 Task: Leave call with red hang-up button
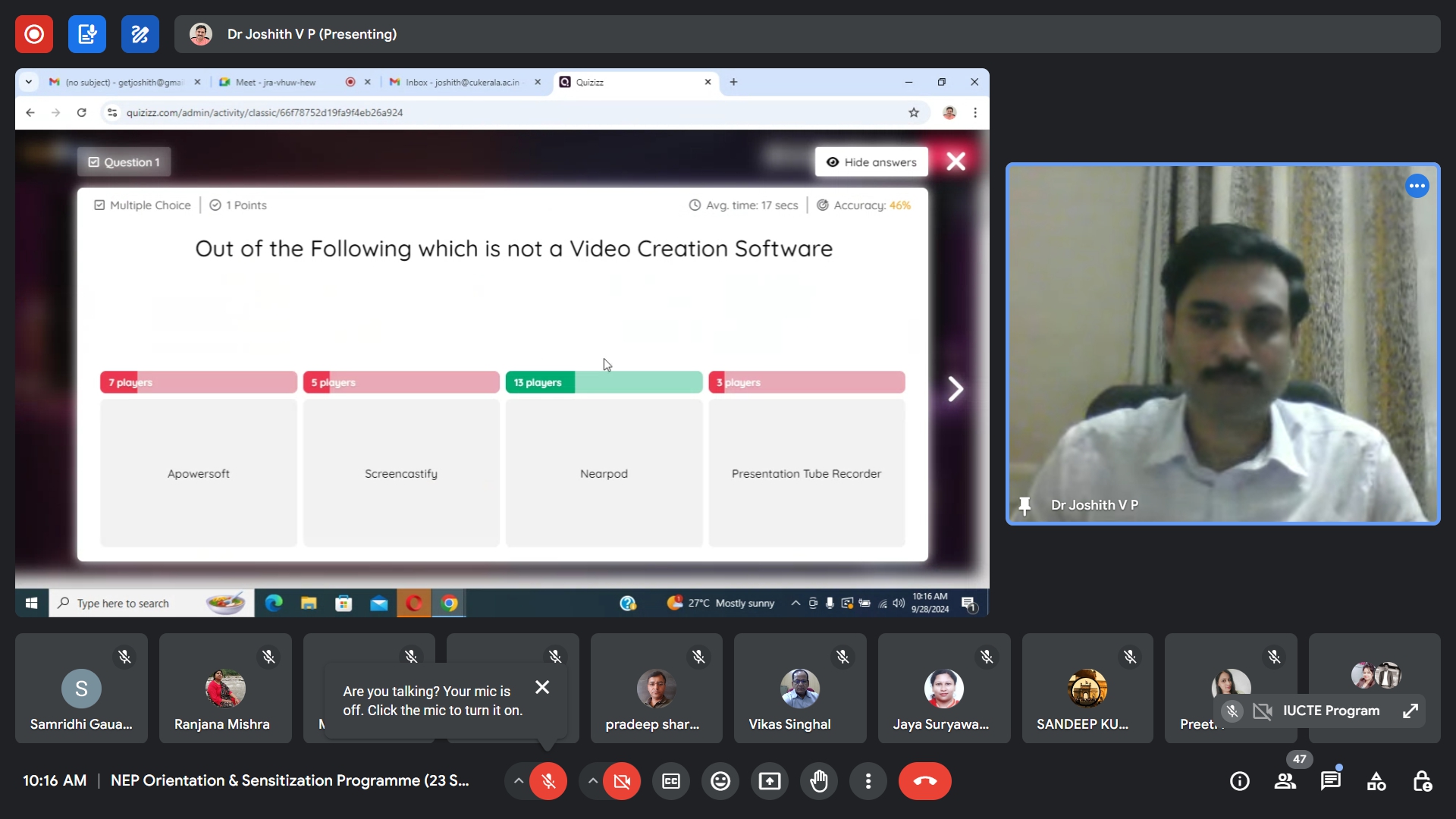coord(925,781)
